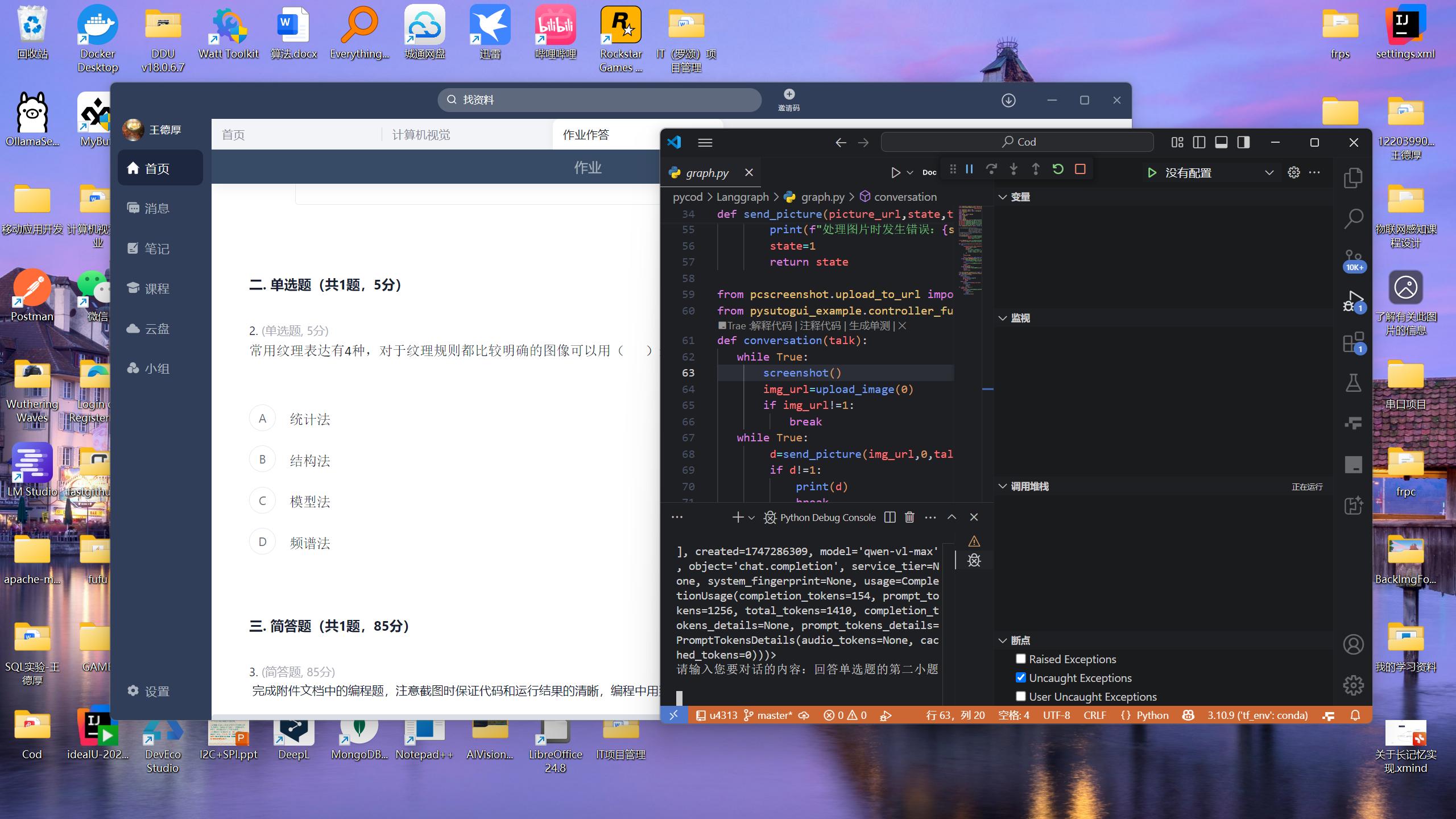Change CRLF line ending in status bar

point(1095,715)
